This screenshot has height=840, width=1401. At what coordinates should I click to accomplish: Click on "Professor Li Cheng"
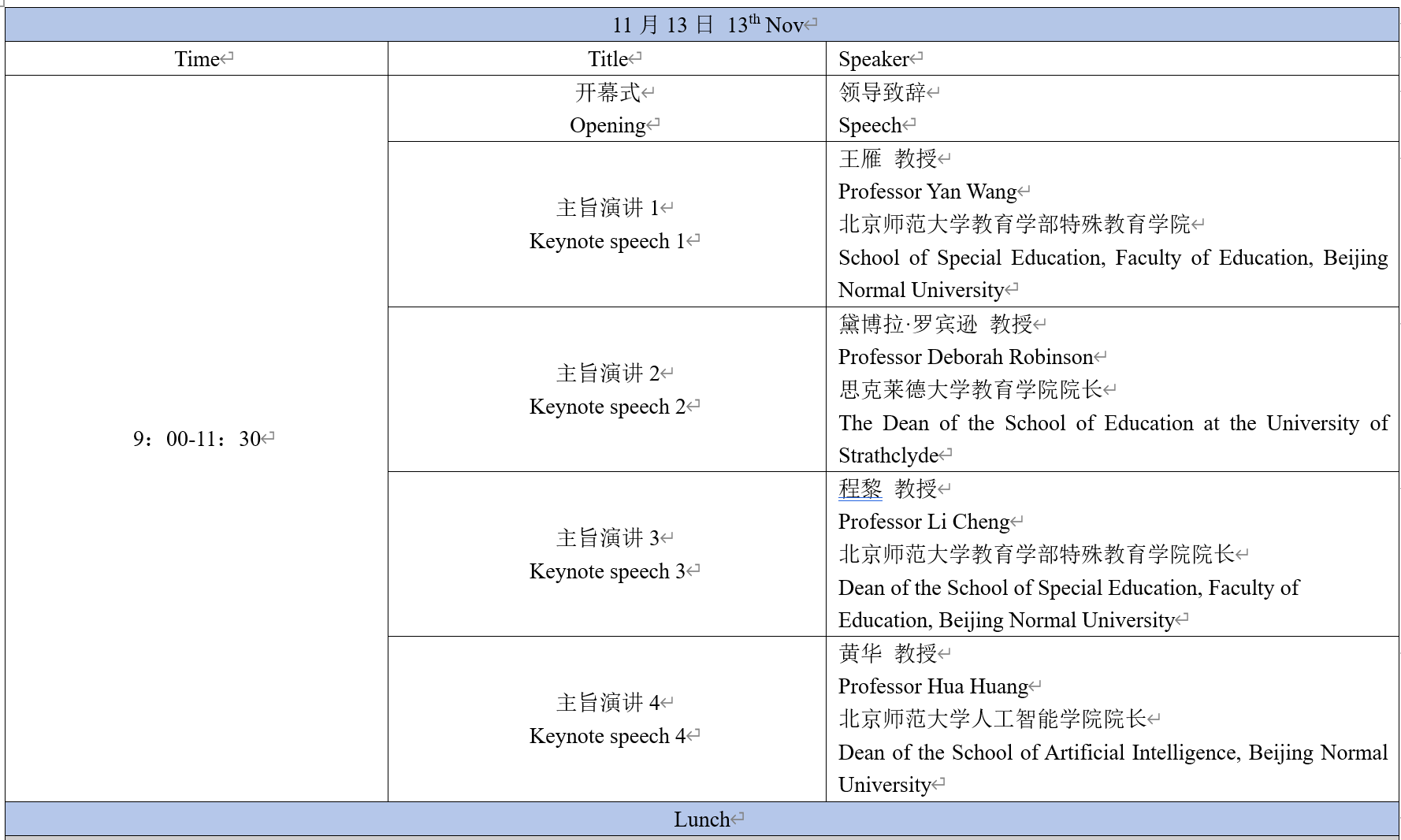(923, 522)
